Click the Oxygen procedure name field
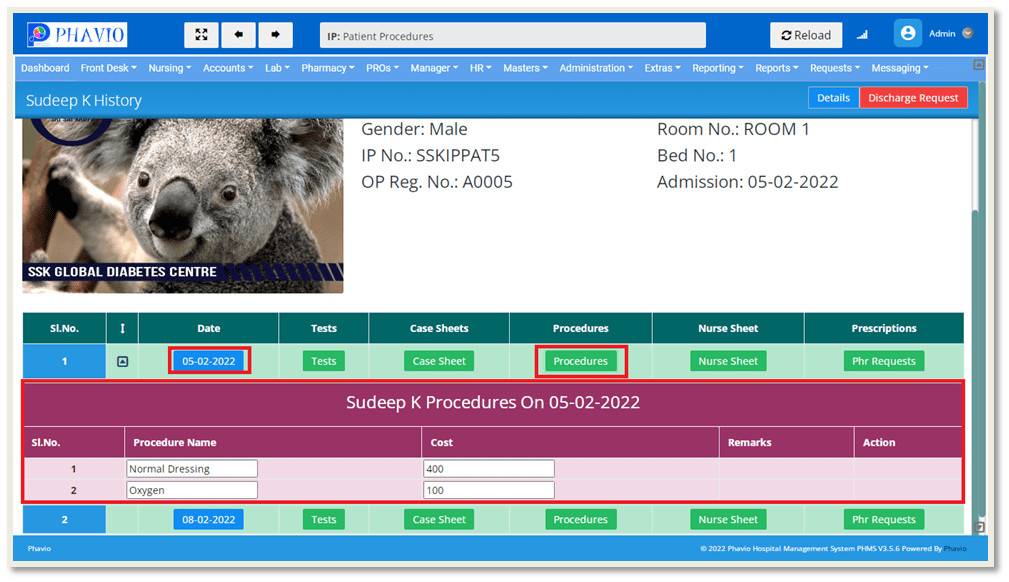Viewport: 1009px width, 582px height. pos(192,490)
